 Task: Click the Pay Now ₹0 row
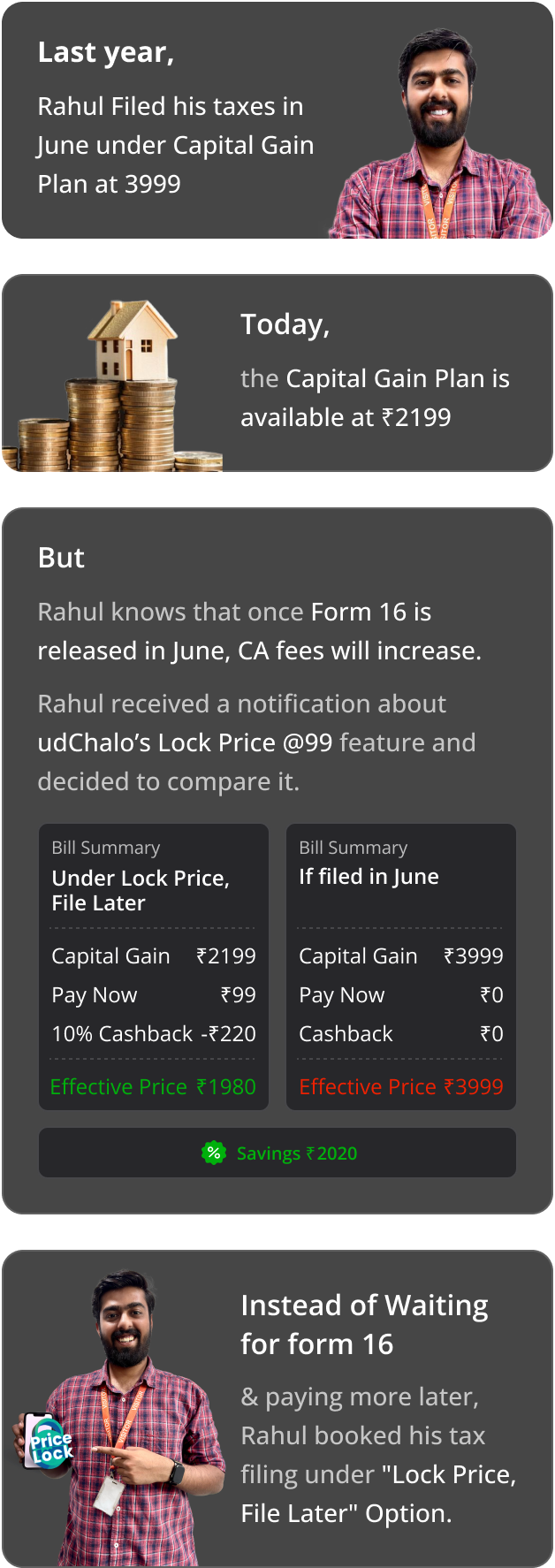(401, 994)
